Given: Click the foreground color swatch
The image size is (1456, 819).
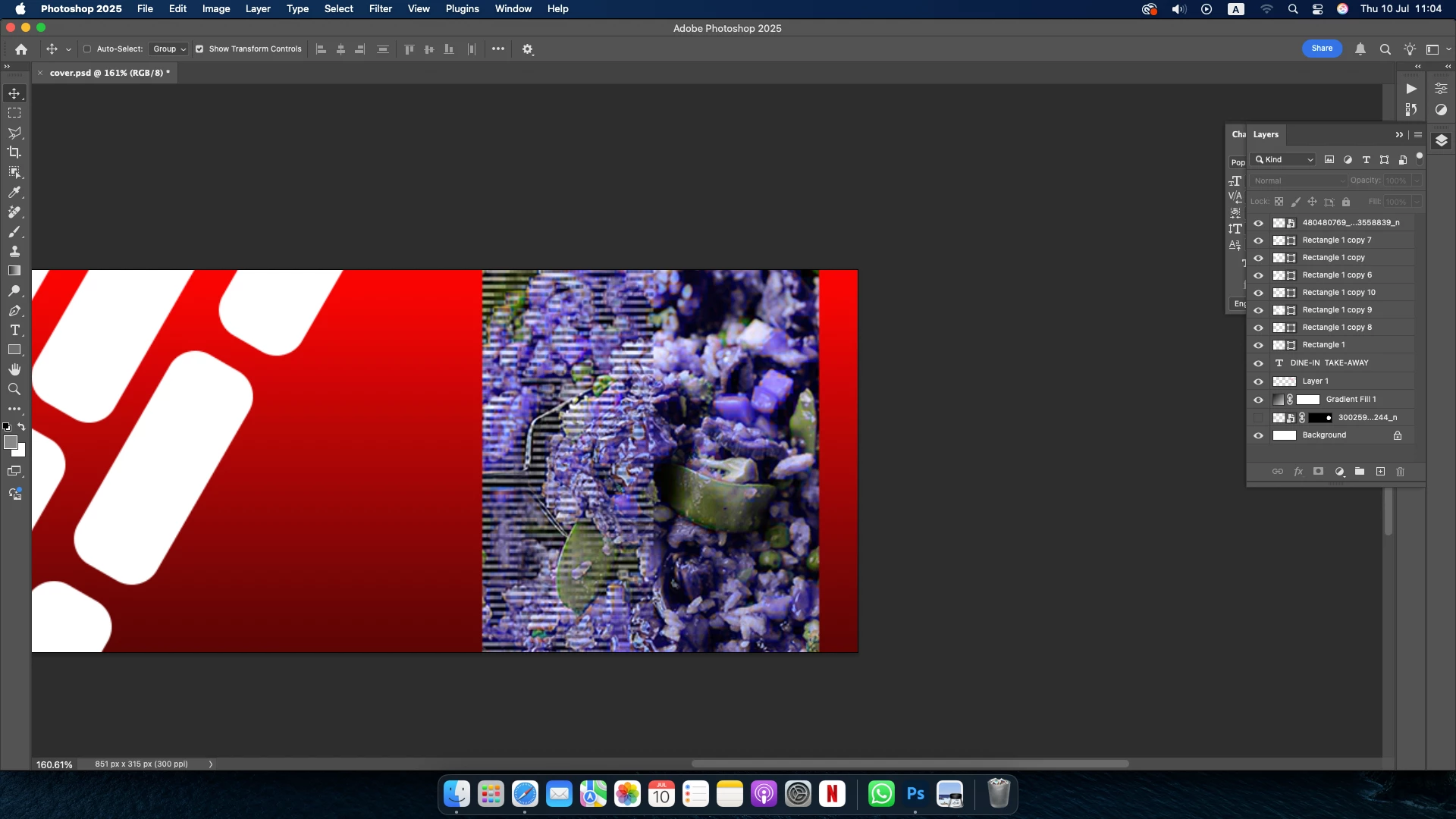Looking at the screenshot, I should point(10,442).
